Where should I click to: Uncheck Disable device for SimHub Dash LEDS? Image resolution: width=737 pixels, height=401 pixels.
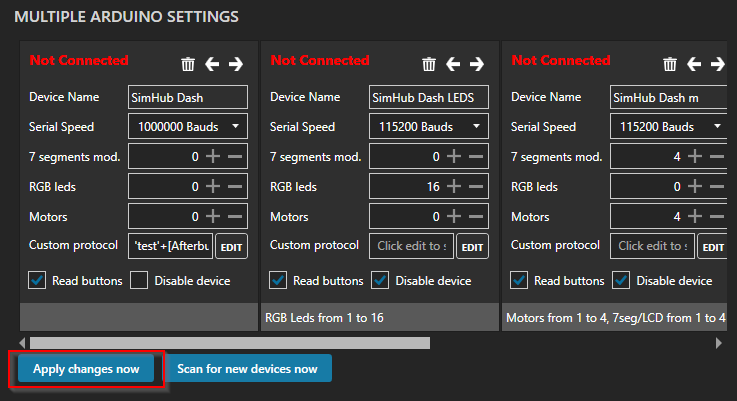(380, 280)
